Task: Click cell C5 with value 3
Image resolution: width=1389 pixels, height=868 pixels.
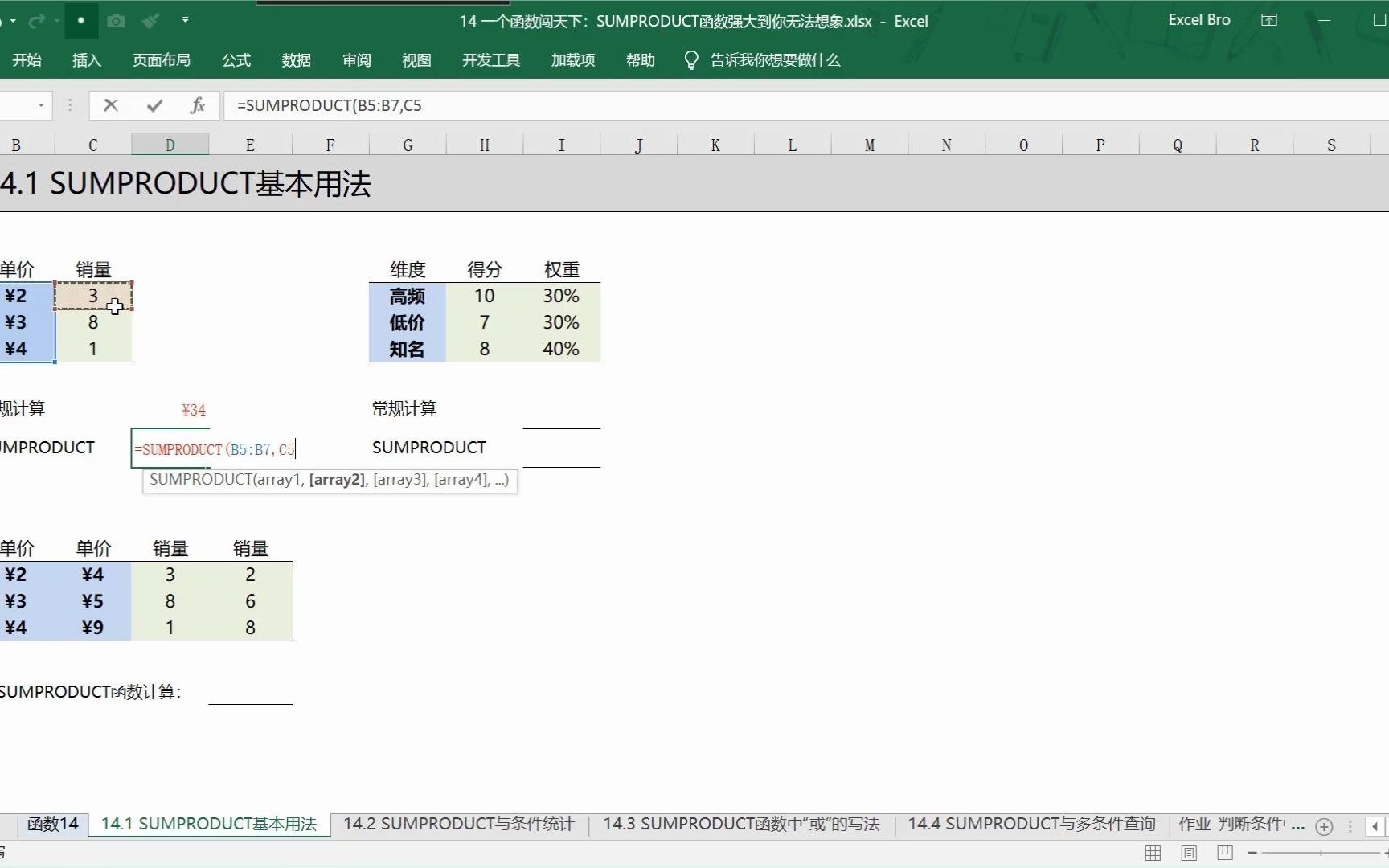Action: click(93, 296)
